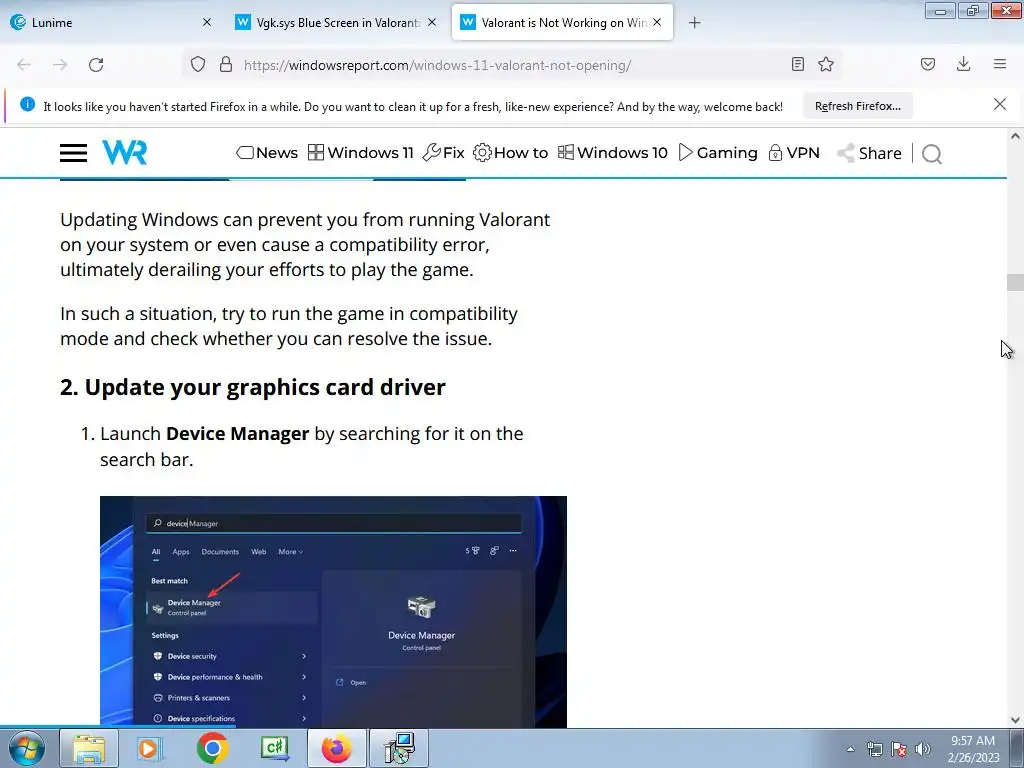
Task: Bookmark this page with the star icon
Action: (826, 64)
